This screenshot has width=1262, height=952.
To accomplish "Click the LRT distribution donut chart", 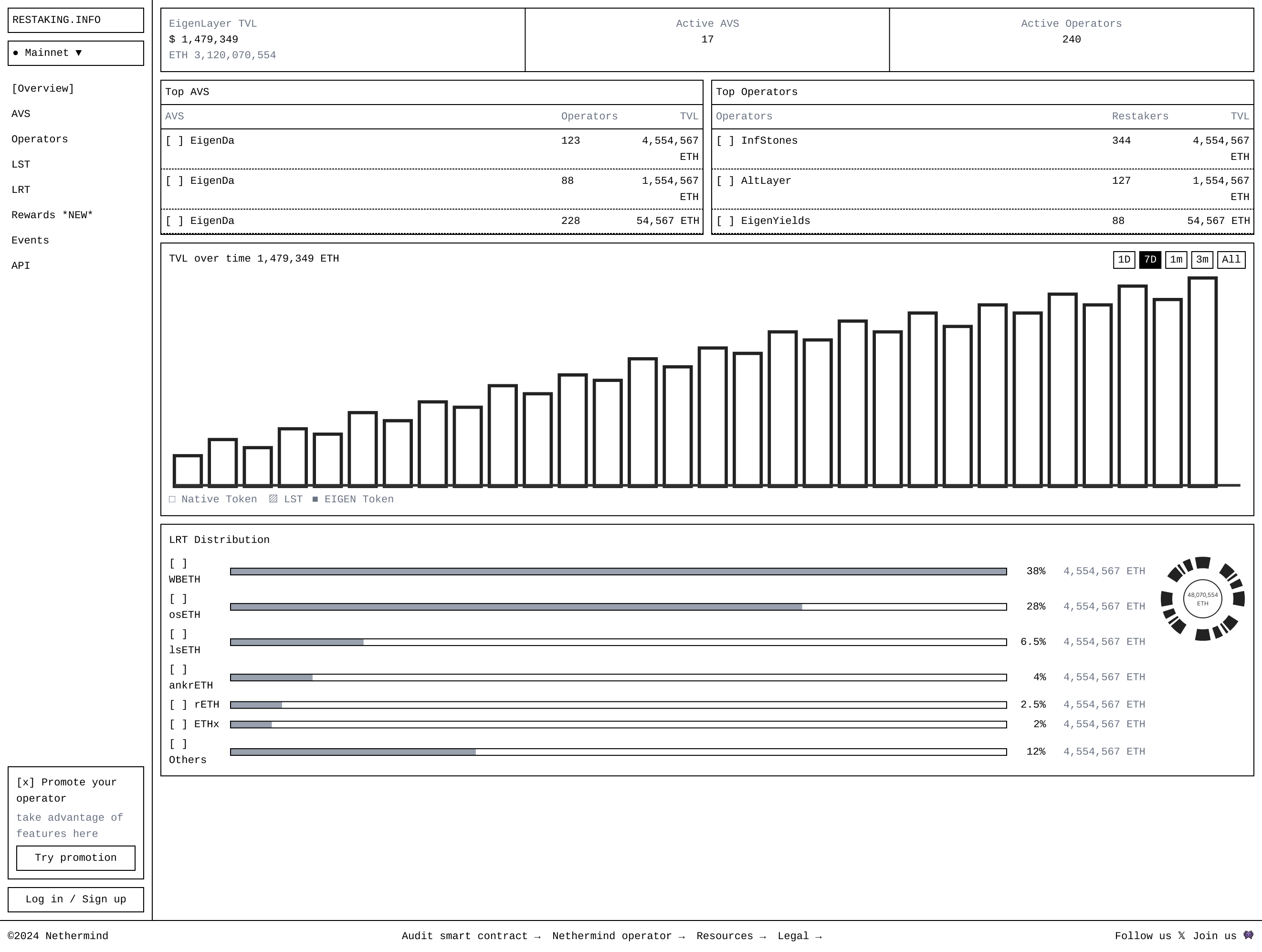I will (x=1203, y=599).
